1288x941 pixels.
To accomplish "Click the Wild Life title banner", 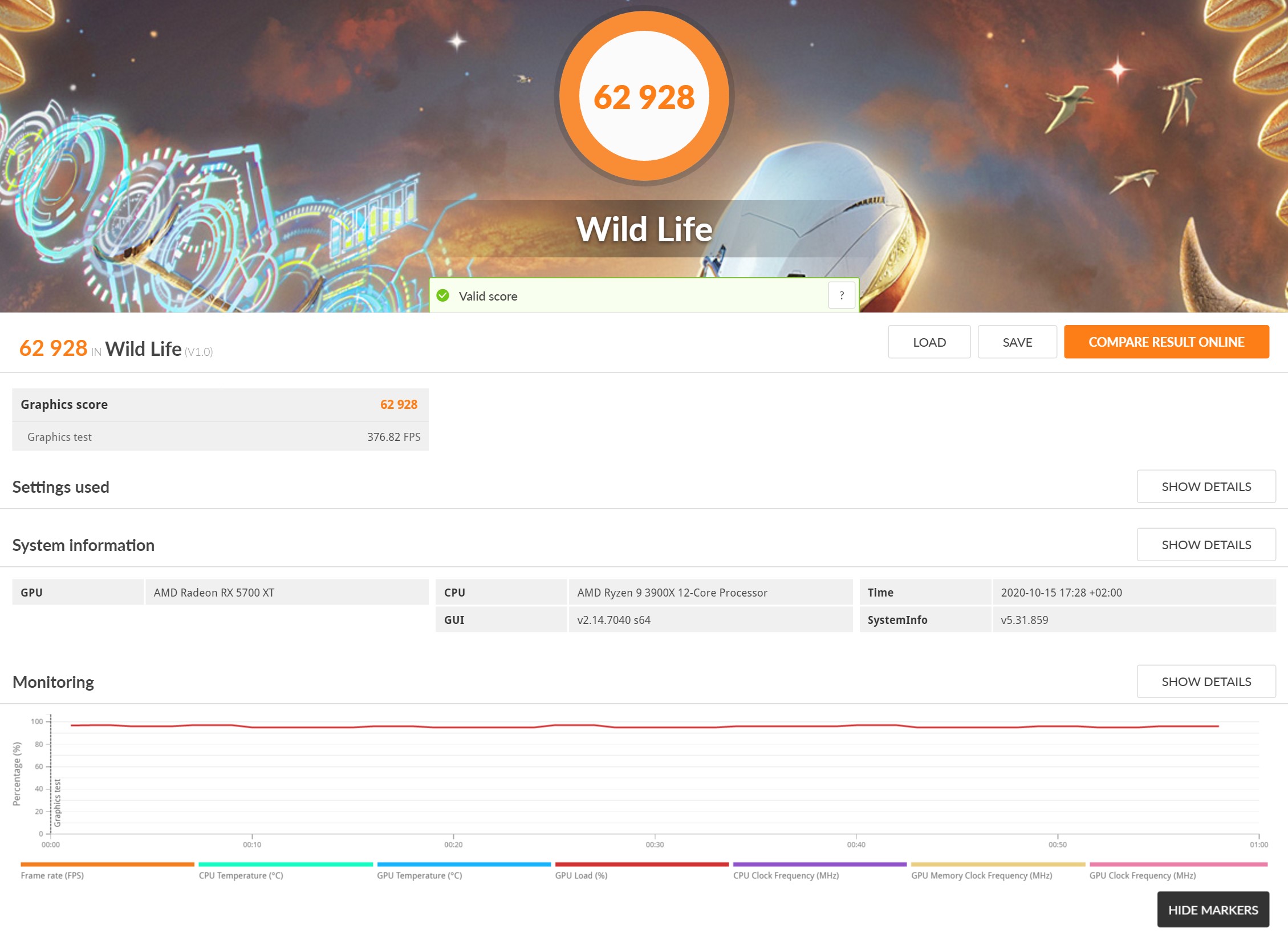I will pos(644,229).
